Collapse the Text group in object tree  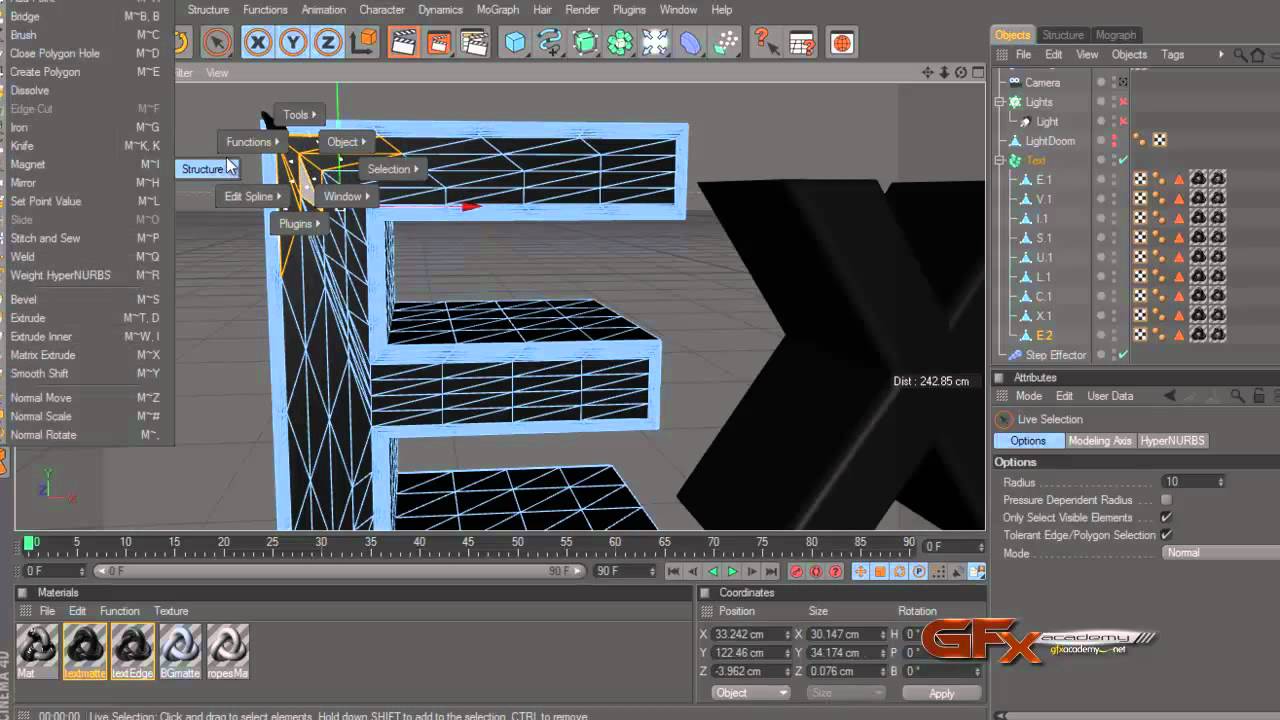tap(999, 160)
